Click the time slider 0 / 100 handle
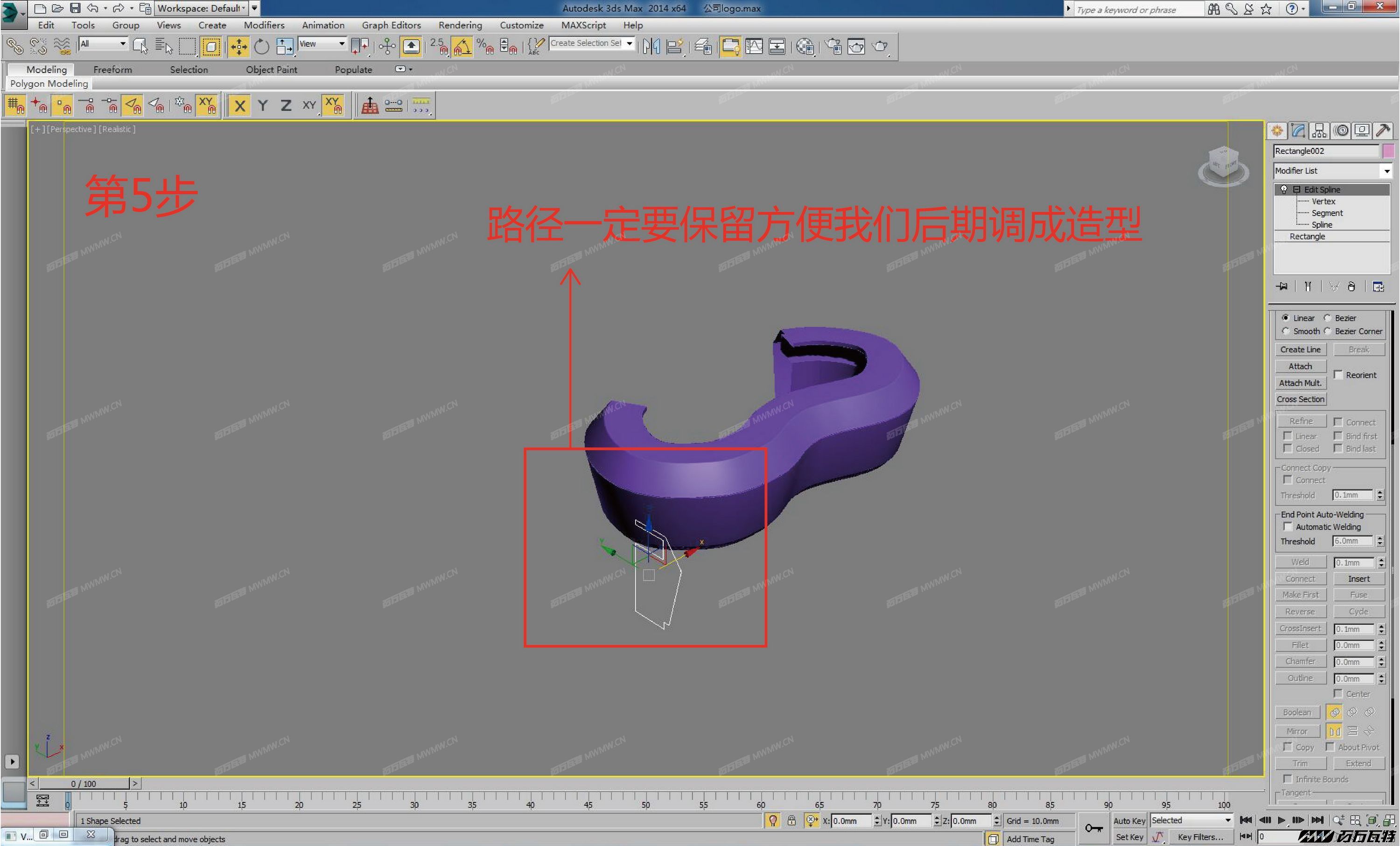 [84, 783]
